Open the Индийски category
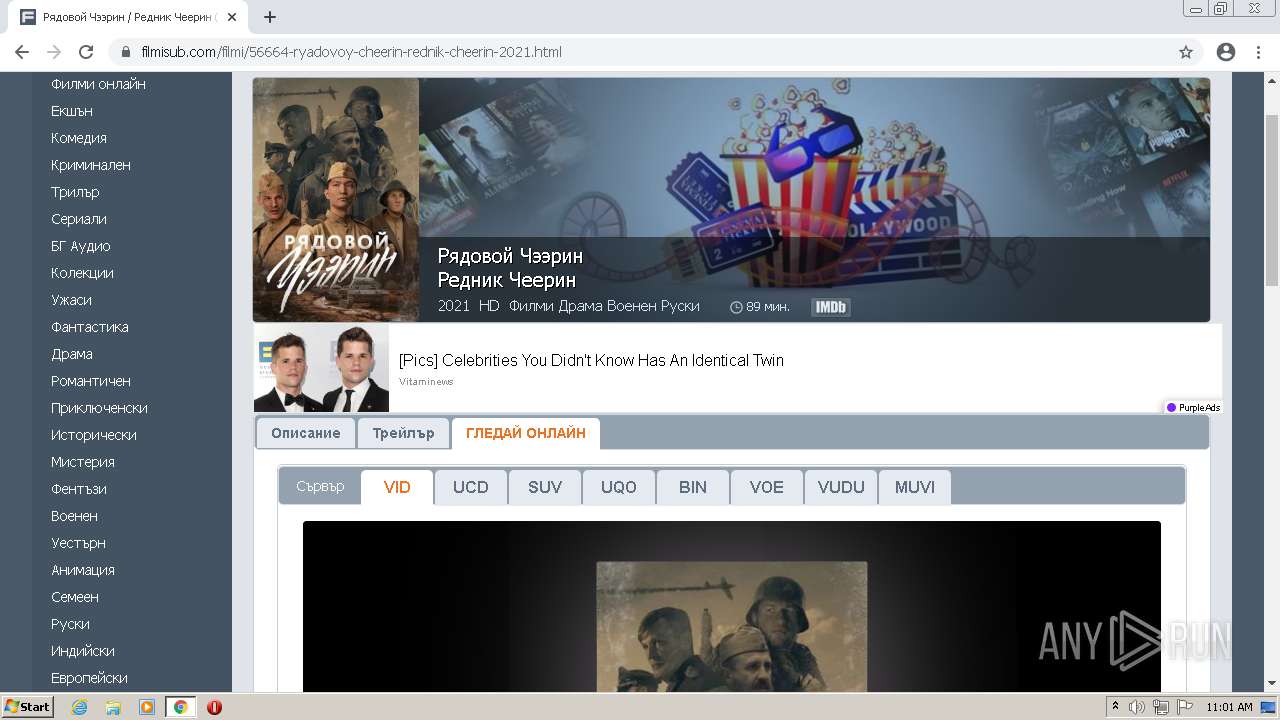The height and width of the screenshot is (720, 1280). pos(83,651)
